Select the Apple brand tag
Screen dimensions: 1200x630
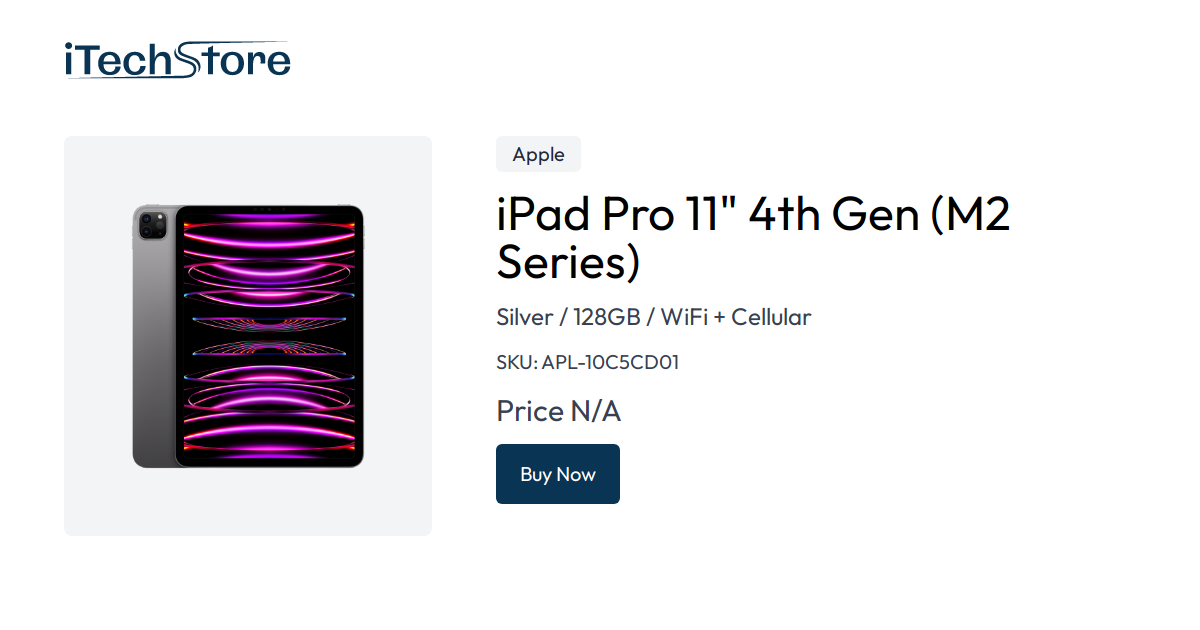[538, 155]
